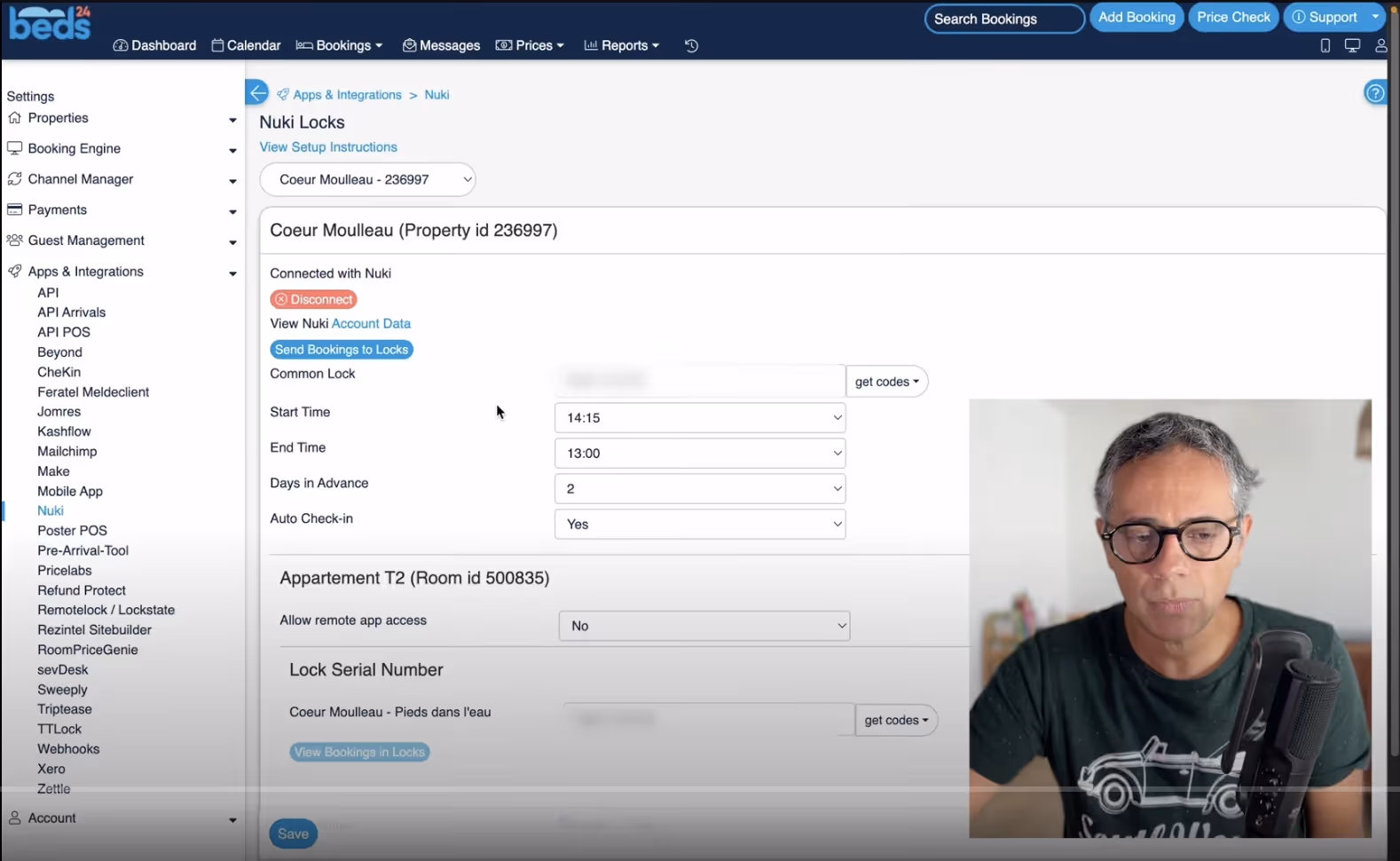Screen dimensions: 1400x861
Task: Open the Pre-Arrival-Tool item
Action: pyautogui.click(x=83, y=550)
